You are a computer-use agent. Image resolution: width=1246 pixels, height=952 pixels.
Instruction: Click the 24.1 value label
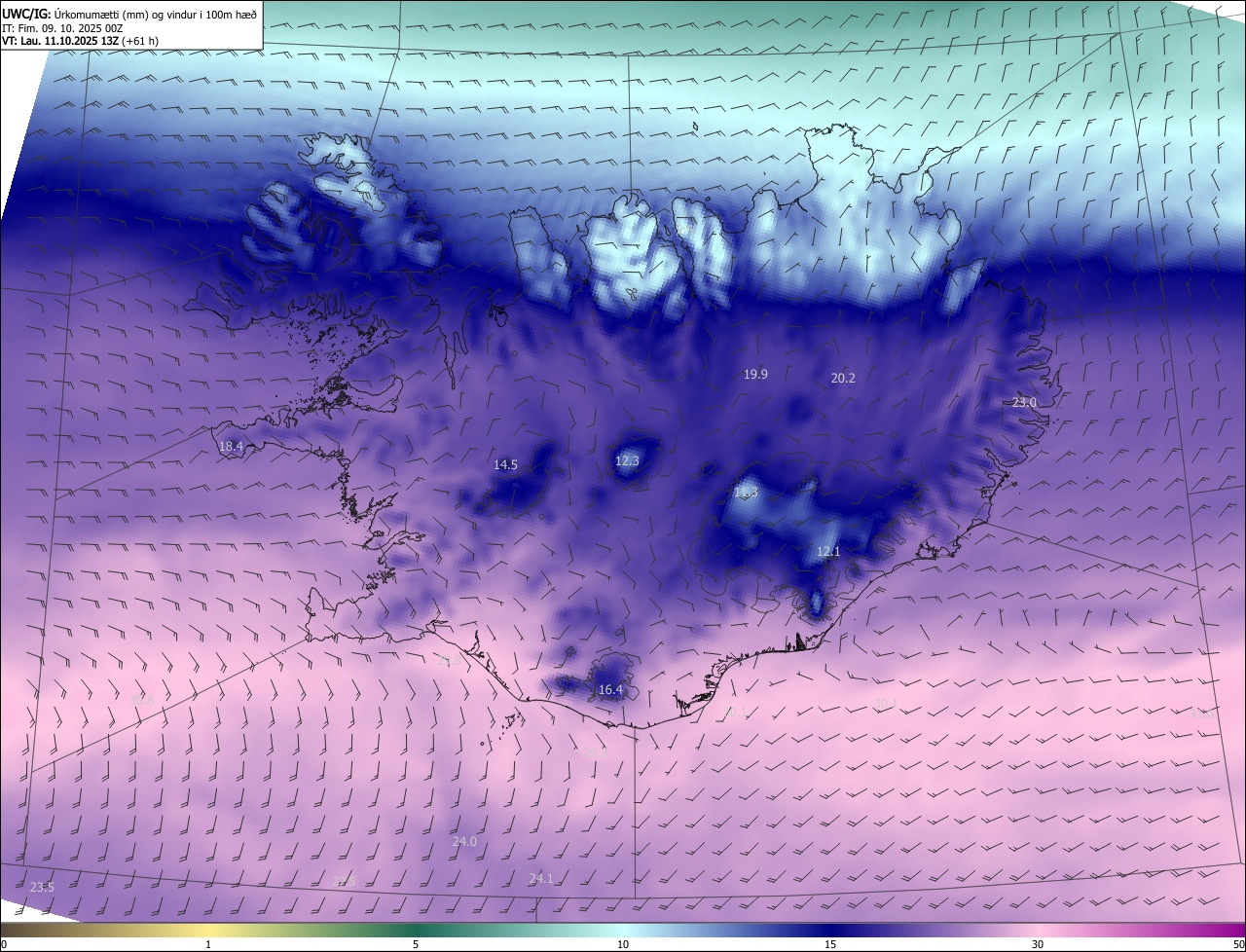pyautogui.click(x=540, y=878)
